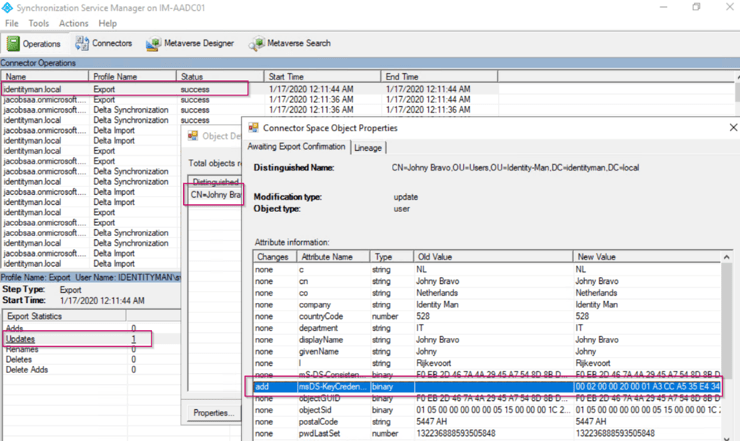
Task: Click the Updates export statistics link
Action: pyautogui.click(x=20, y=340)
